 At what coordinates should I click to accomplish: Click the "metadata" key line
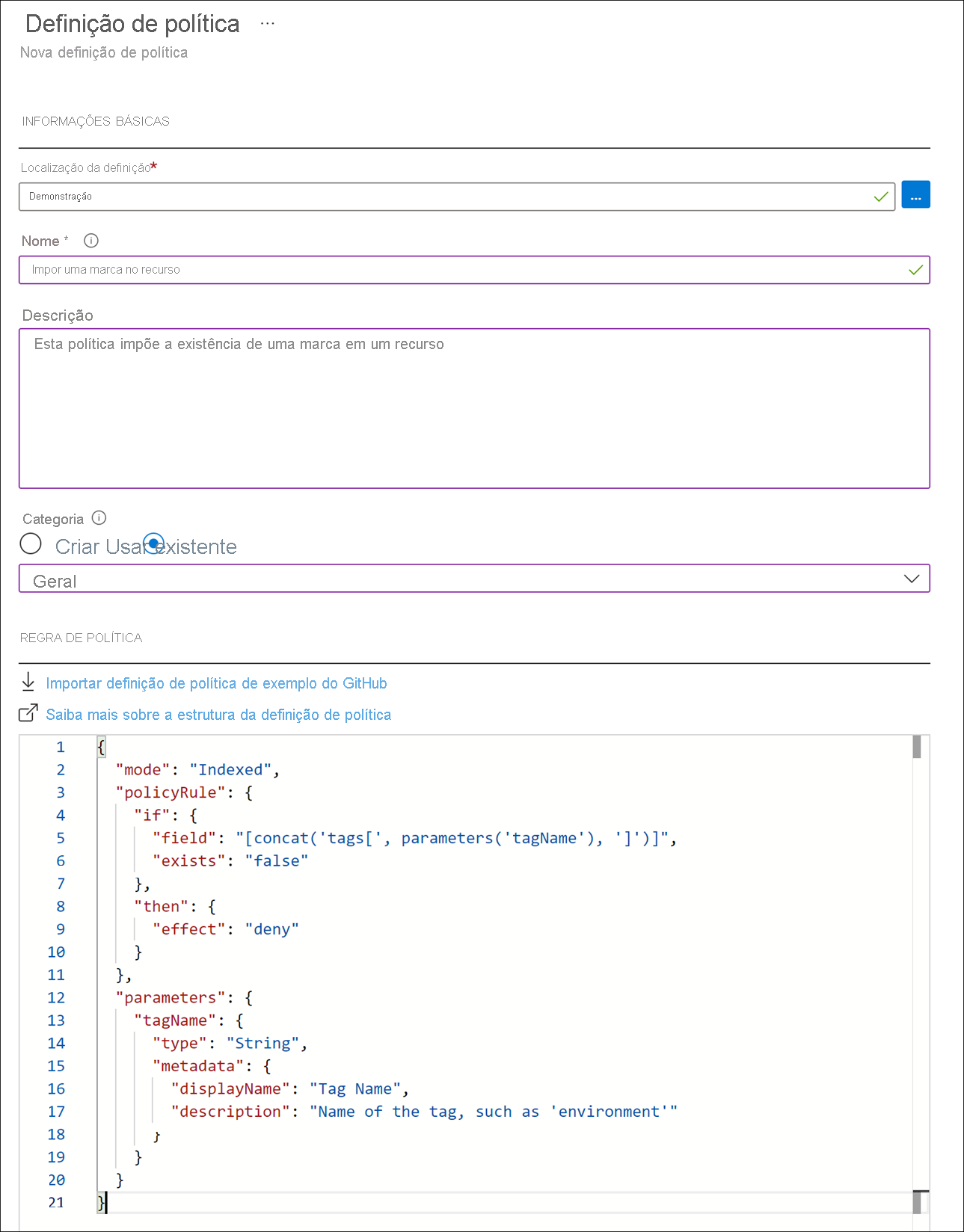[x=212, y=1066]
